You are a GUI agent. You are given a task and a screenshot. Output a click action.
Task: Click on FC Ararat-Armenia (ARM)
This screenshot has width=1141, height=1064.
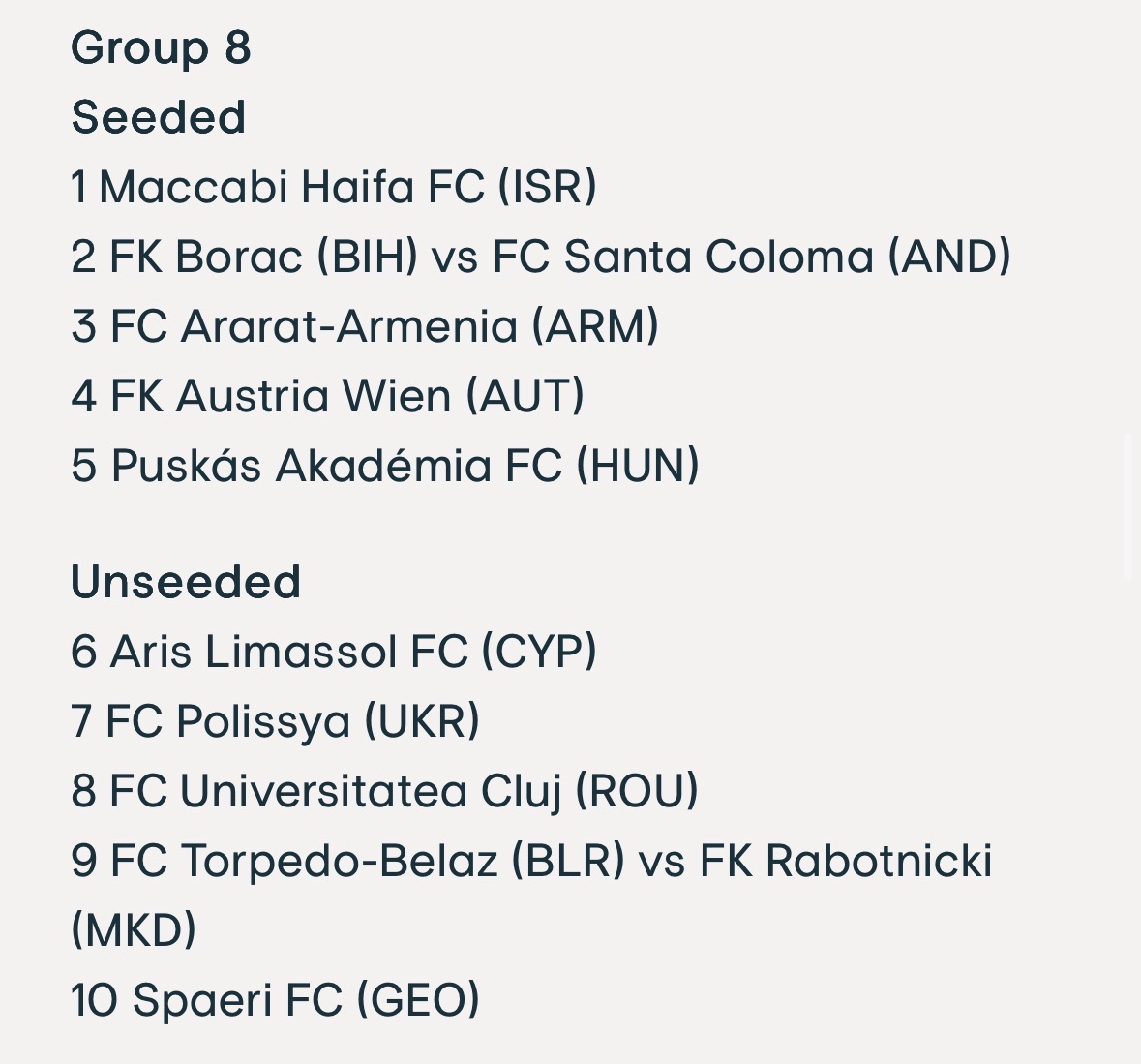(365, 325)
